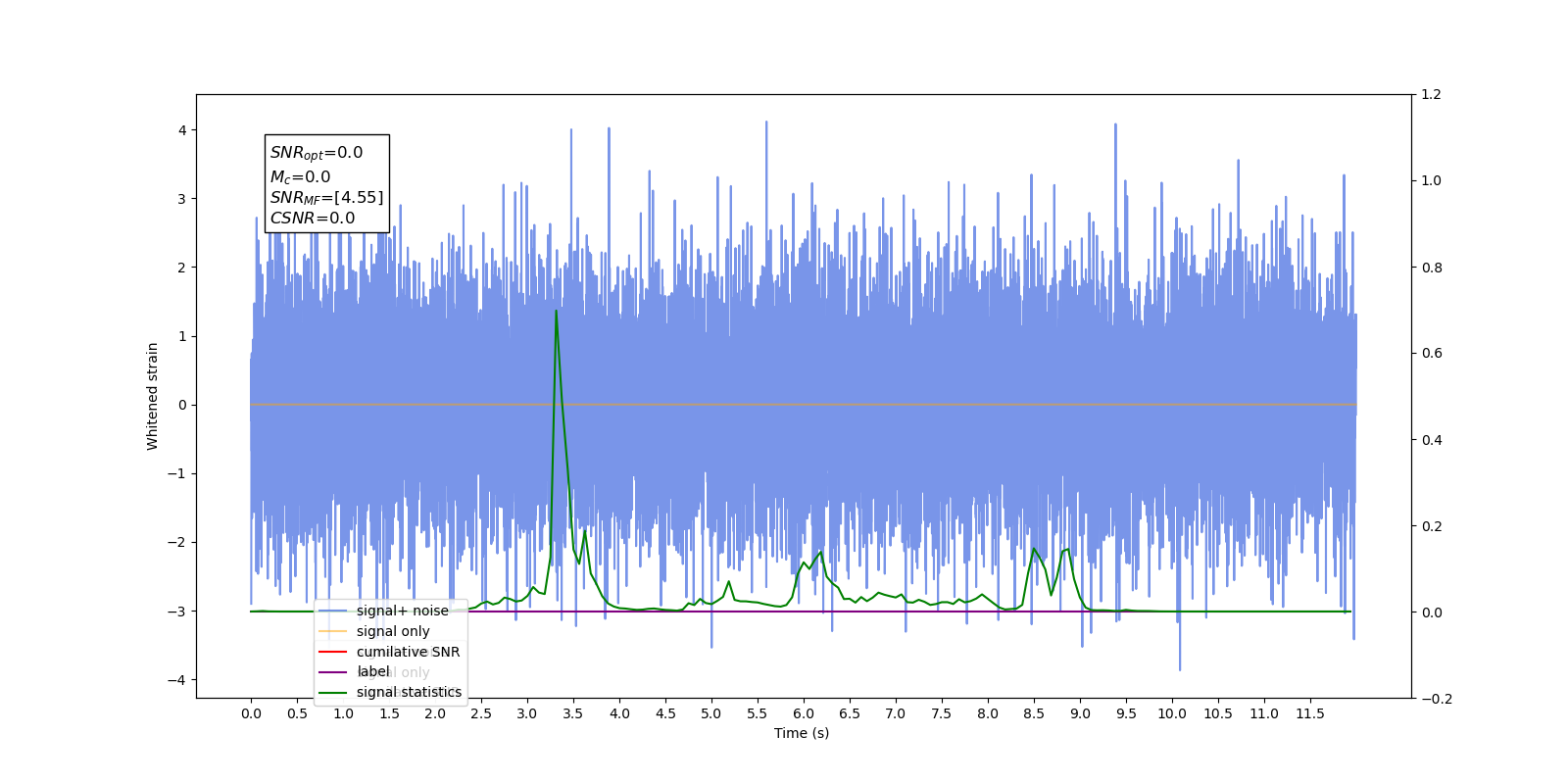Click the tall green peak near 3.3 seconds
This screenshot has height=784, width=1568.
(557, 312)
